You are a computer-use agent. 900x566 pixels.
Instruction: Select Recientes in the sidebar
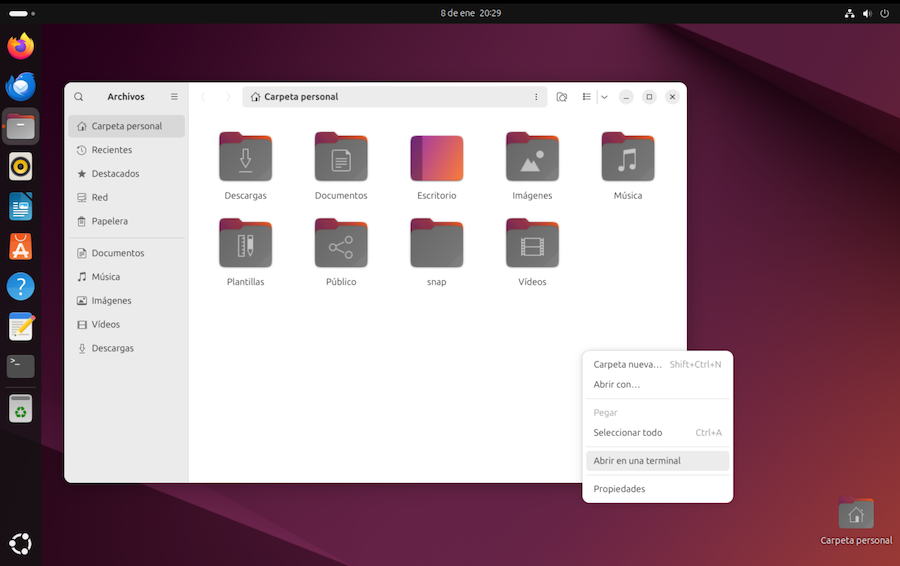[111, 150]
